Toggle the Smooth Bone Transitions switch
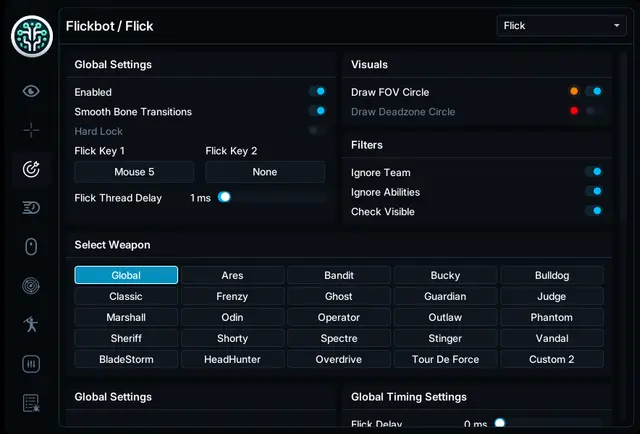 (x=318, y=111)
